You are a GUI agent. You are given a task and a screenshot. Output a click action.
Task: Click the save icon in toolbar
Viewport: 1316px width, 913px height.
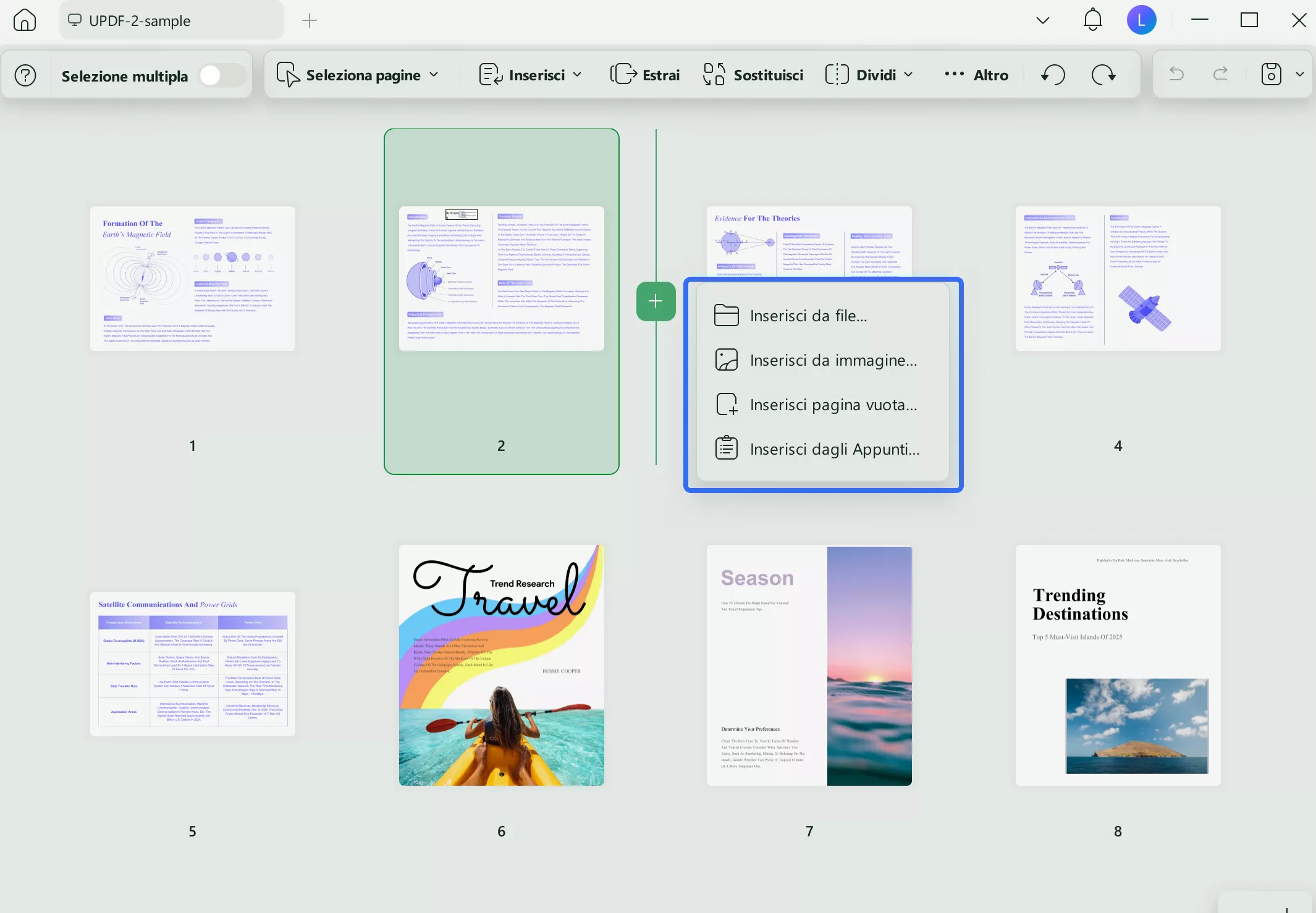click(1271, 75)
